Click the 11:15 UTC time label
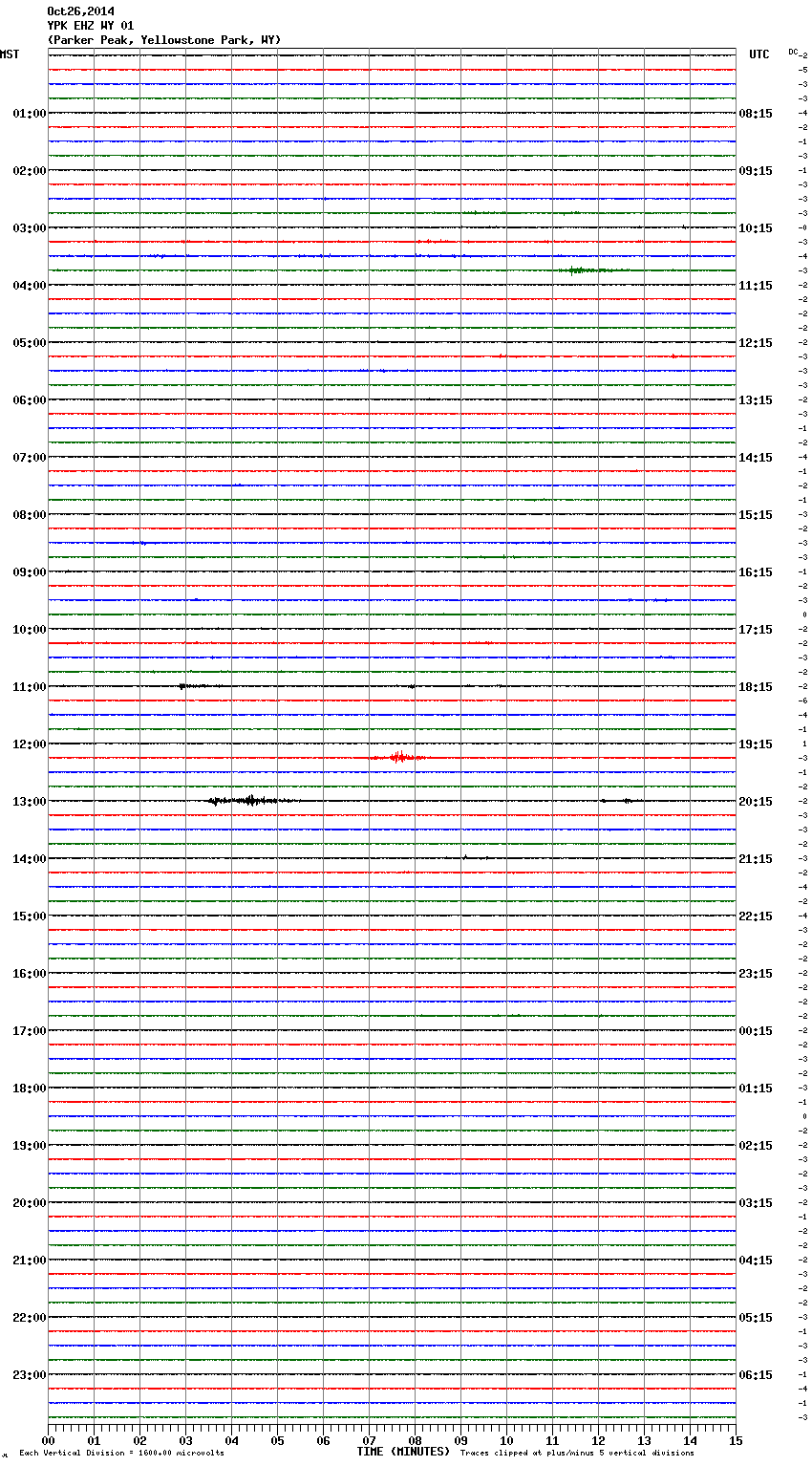 tap(756, 286)
